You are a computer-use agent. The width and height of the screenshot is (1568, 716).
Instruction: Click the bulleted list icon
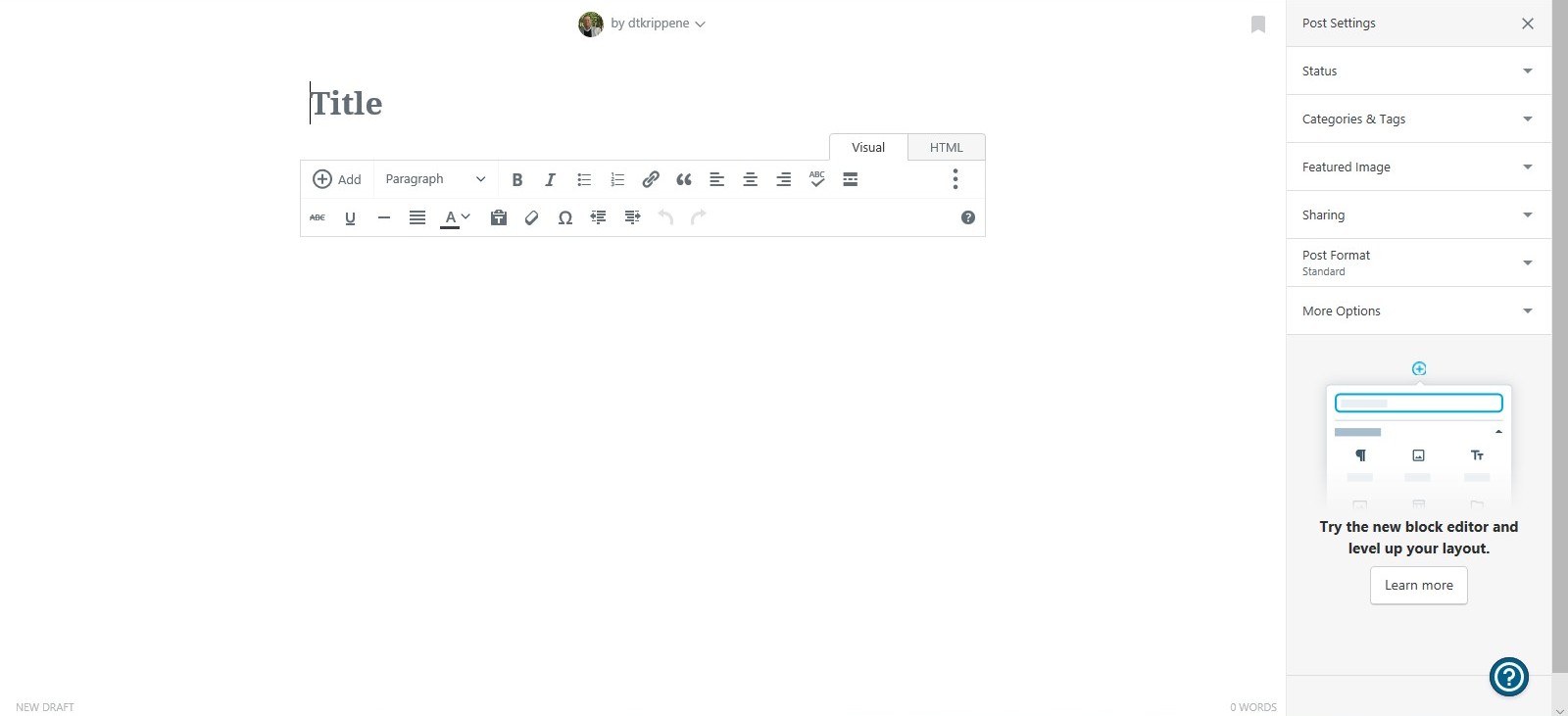pyautogui.click(x=584, y=179)
